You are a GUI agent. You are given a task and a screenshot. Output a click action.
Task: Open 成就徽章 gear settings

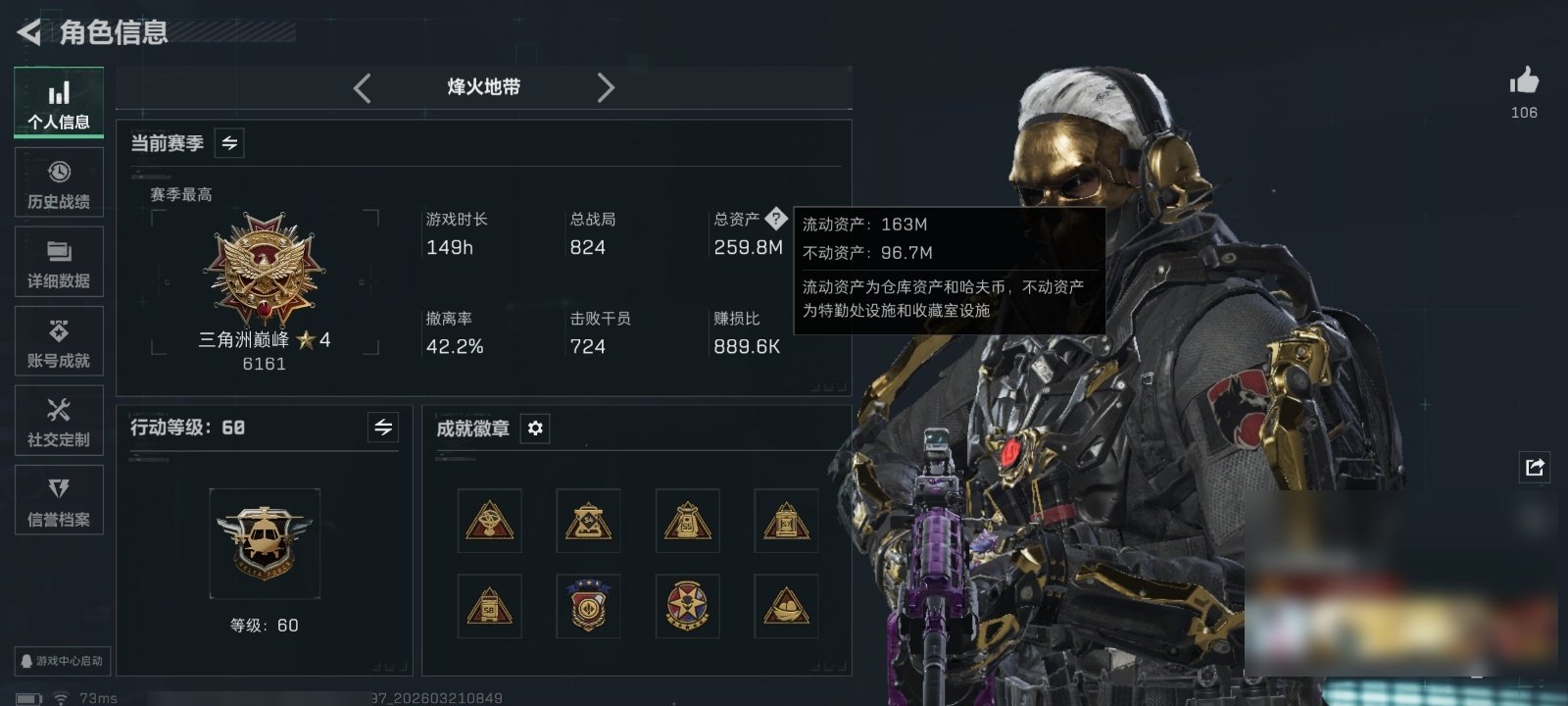click(x=535, y=429)
